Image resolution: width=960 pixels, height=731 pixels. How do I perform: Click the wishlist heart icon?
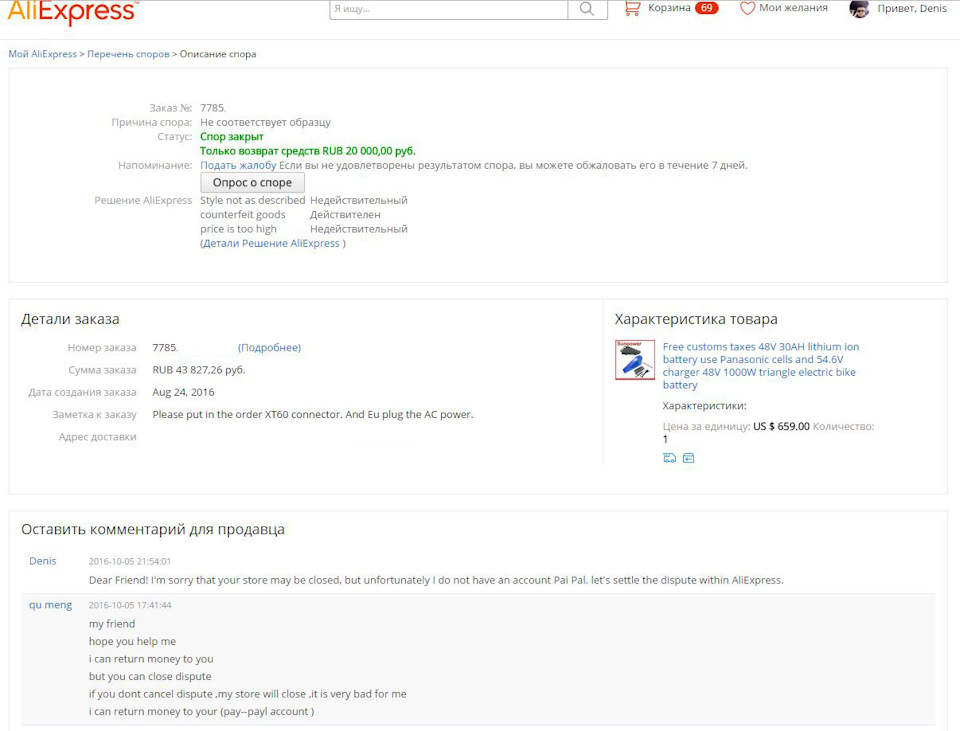click(747, 8)
